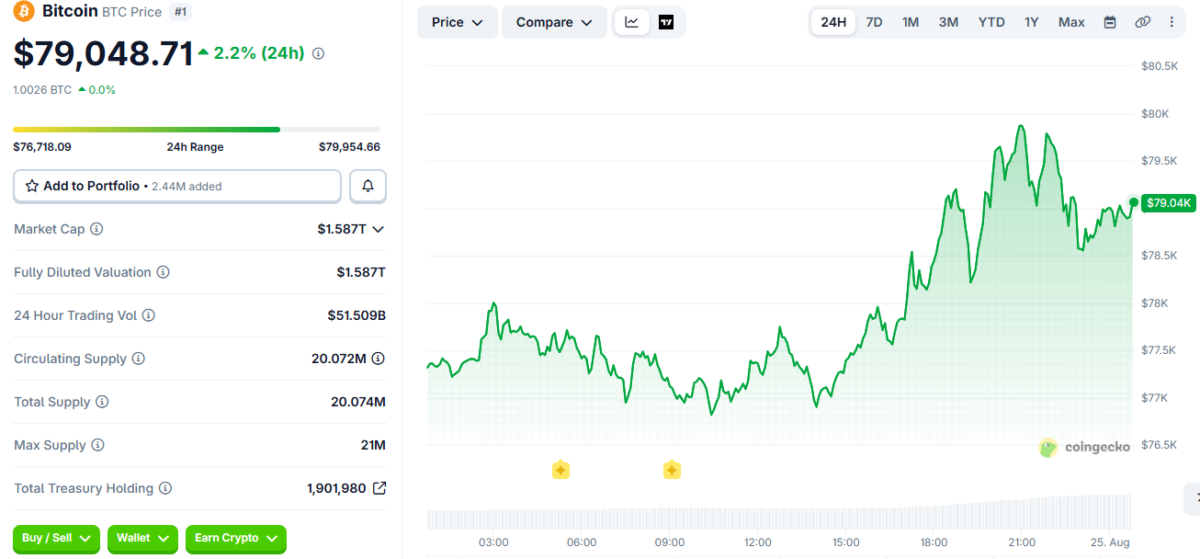Show Total Supply info icon
This screenshot has width=1200, height=559.
point(102,402)
